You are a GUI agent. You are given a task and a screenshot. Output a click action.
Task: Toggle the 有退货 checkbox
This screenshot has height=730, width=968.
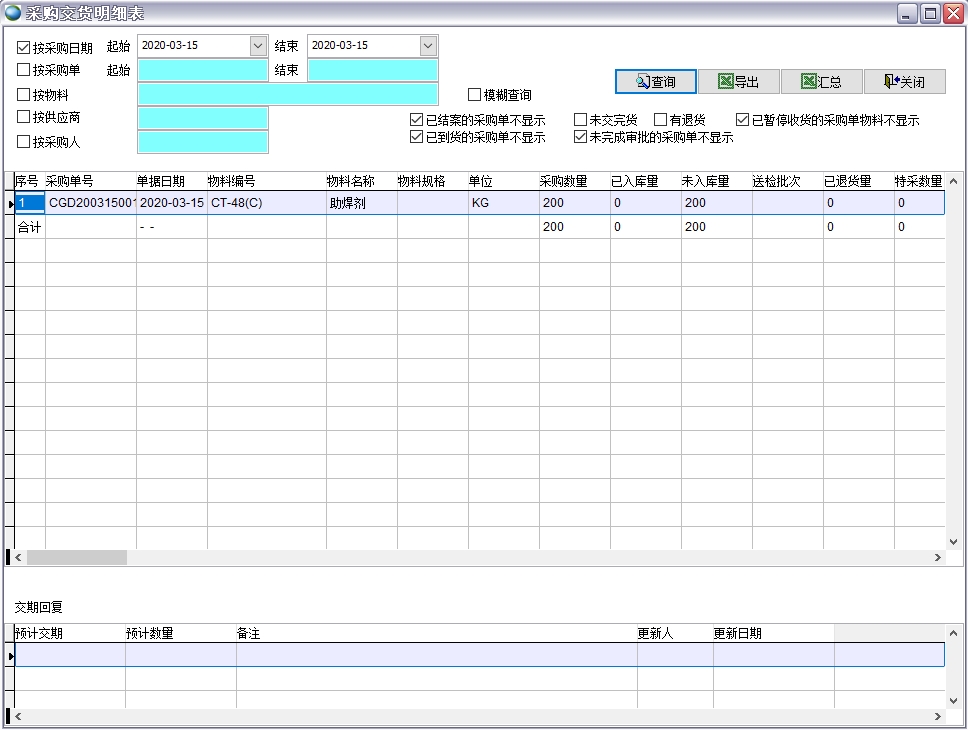pyautogui.click(x=660, y=120)
